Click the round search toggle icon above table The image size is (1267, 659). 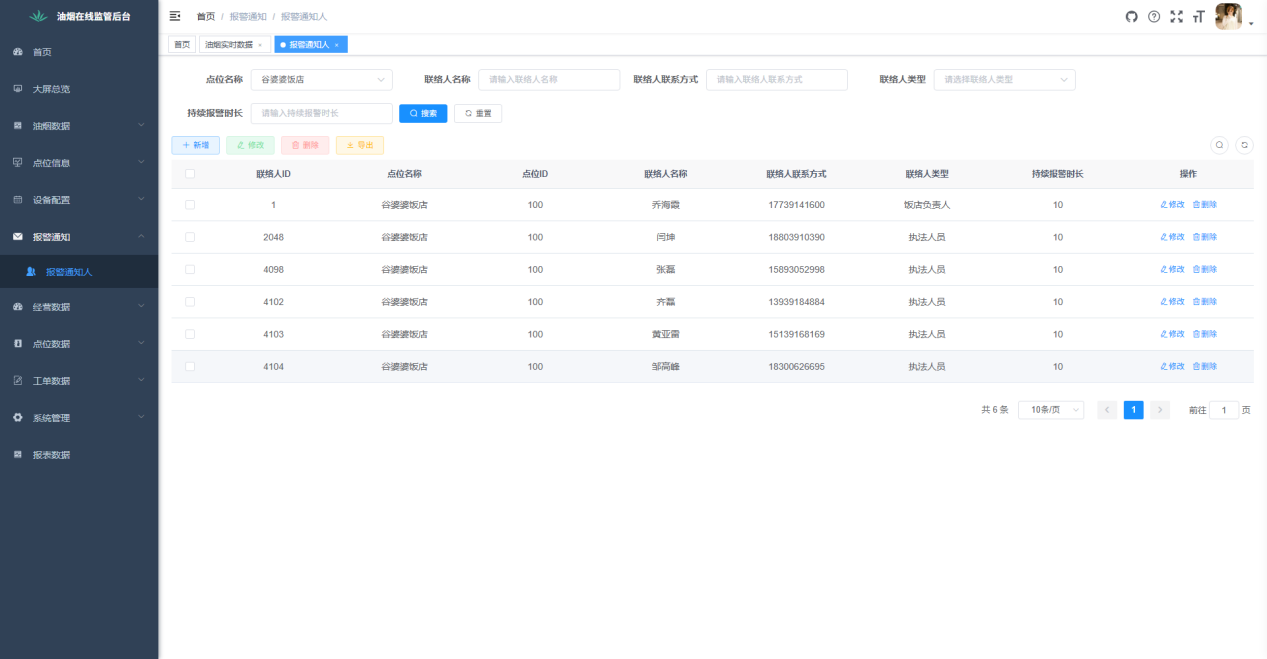[x=1220, y=145]
